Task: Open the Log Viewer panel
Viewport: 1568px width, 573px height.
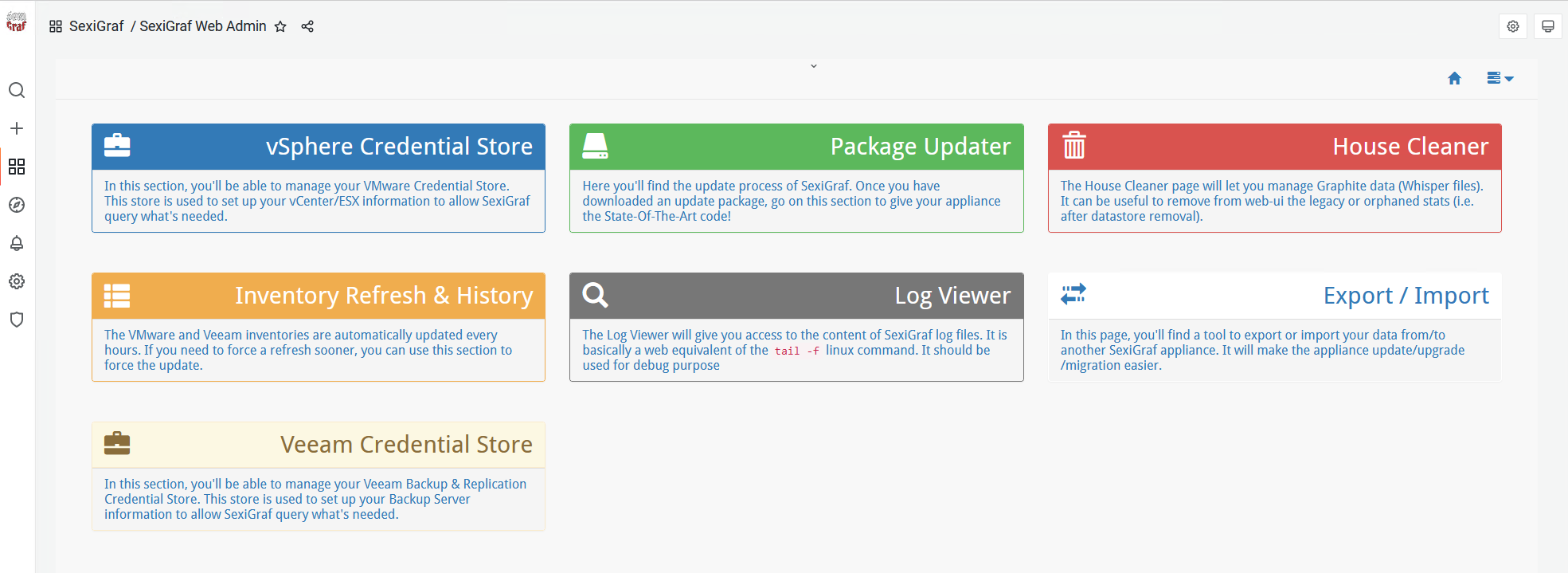Action: 952,296
